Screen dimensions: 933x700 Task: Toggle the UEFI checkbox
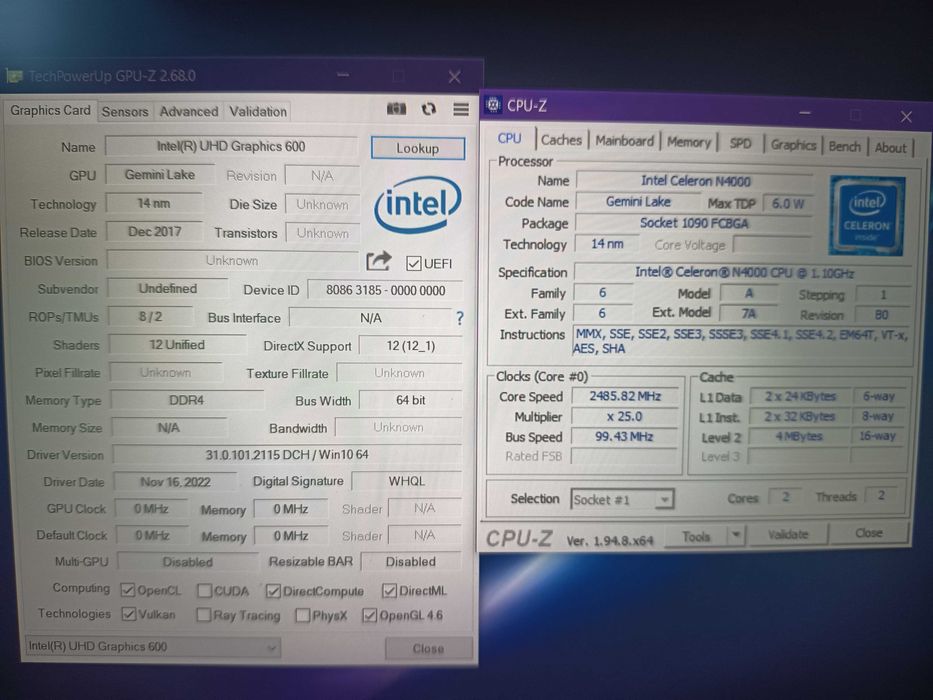click(414, 263)
